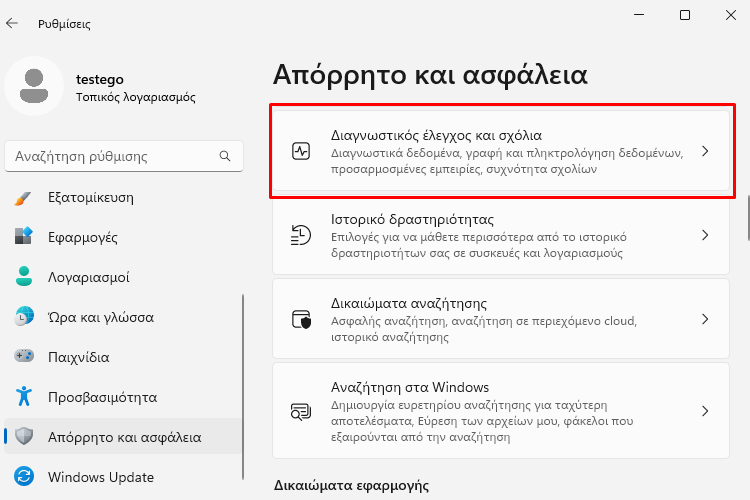Open Αναζήτηση στα Windows card
The width and height of the screenshot is (750, 500).
click(501, 411)
